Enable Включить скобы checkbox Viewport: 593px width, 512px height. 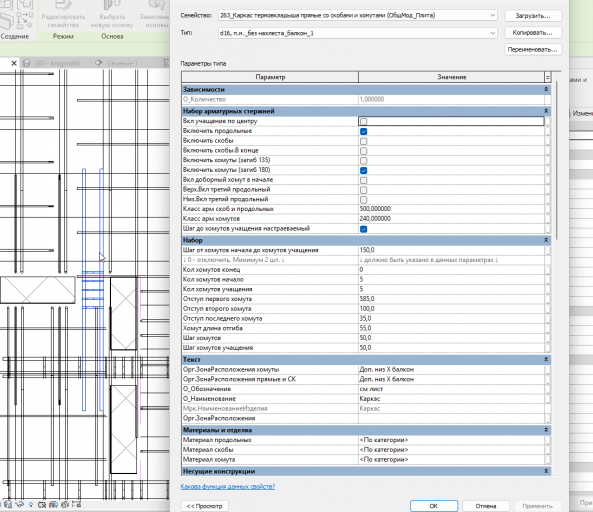tap(363, 141)
